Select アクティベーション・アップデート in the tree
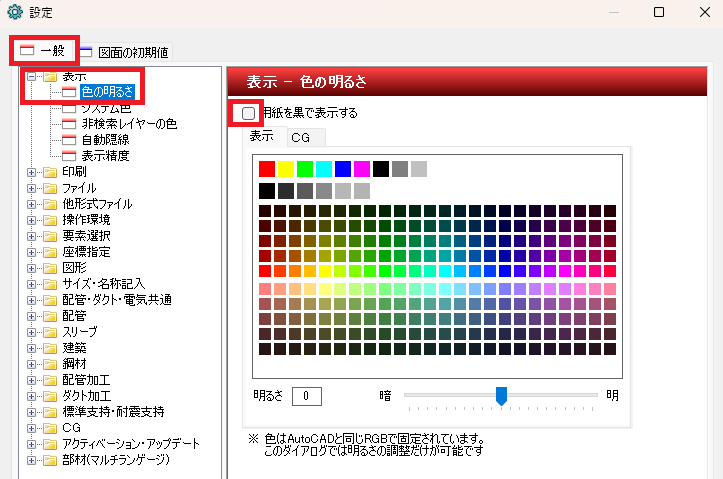This screenshot has width=723, height=479. coord(131,443)
